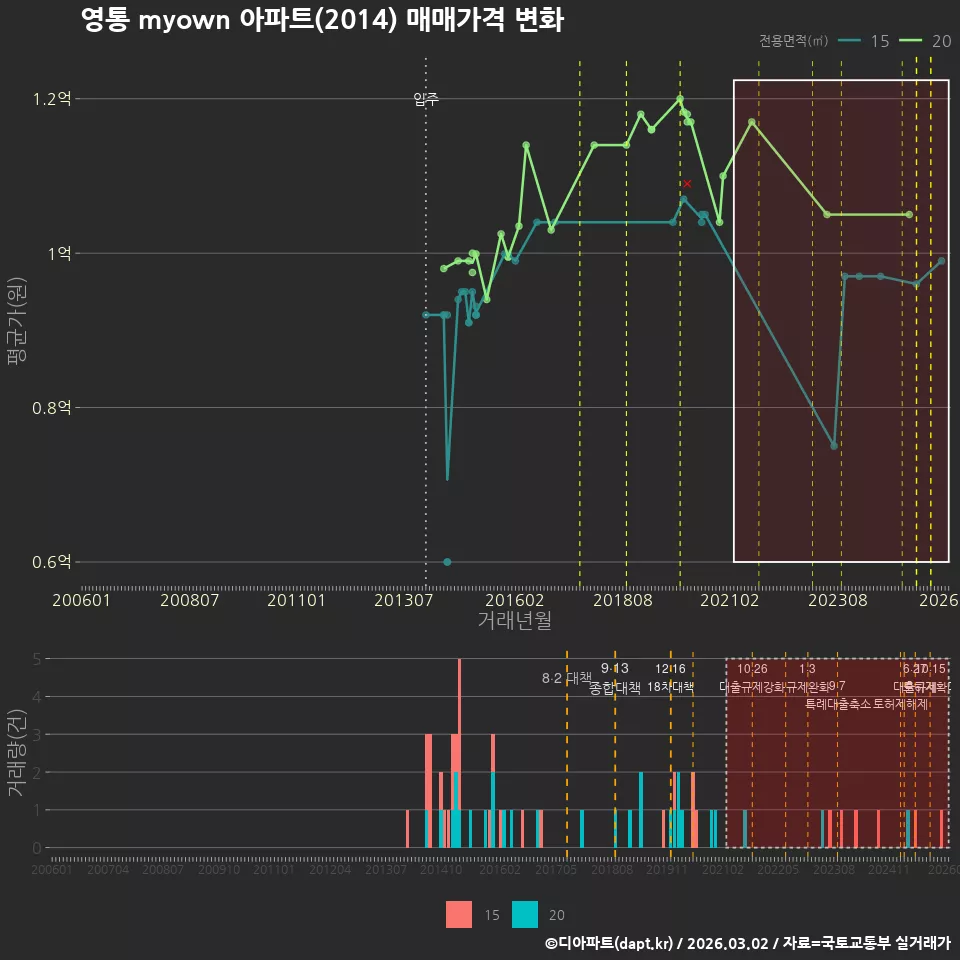Select the 20㎡ point at 1.17억 inside highlighted box
Viewport: 960px width, 960px height.
pyautogui.click(x=752, y=122)
